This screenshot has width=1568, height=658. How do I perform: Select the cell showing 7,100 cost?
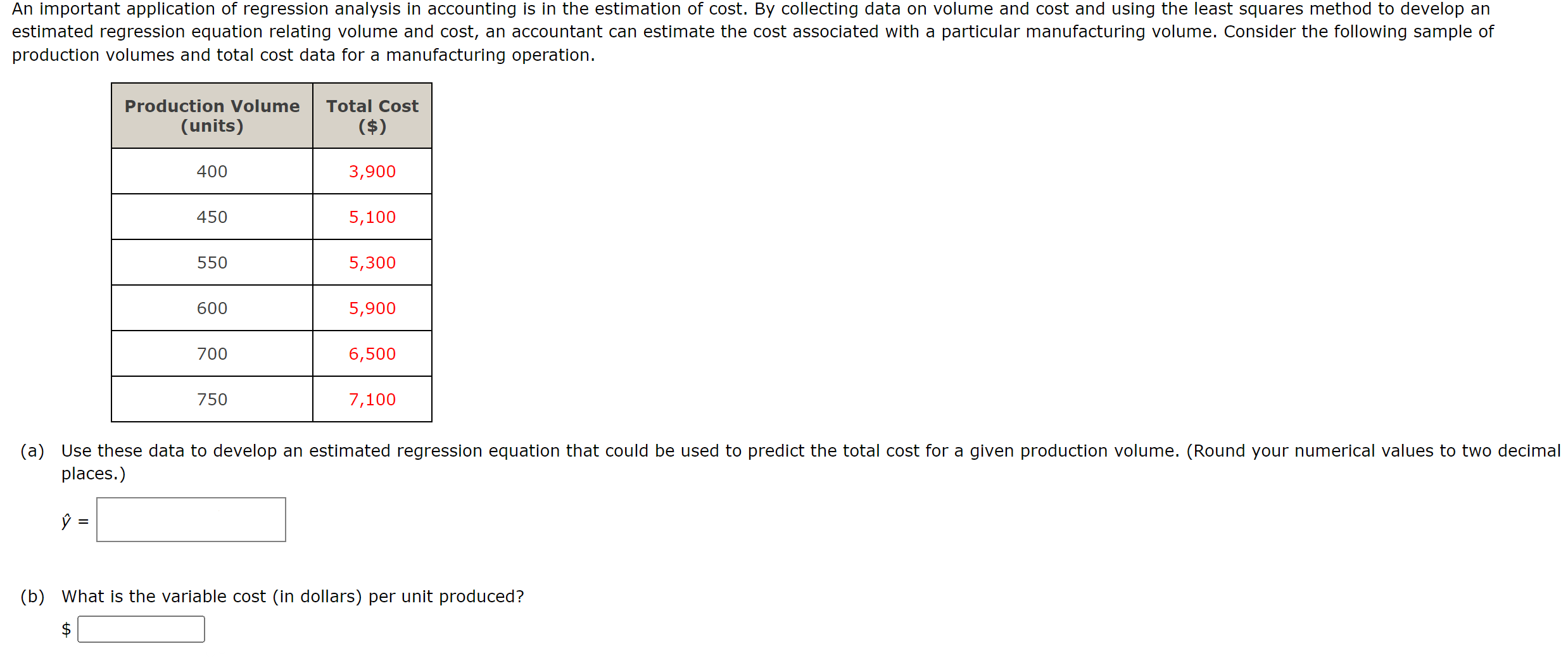[x=372, y=399]
